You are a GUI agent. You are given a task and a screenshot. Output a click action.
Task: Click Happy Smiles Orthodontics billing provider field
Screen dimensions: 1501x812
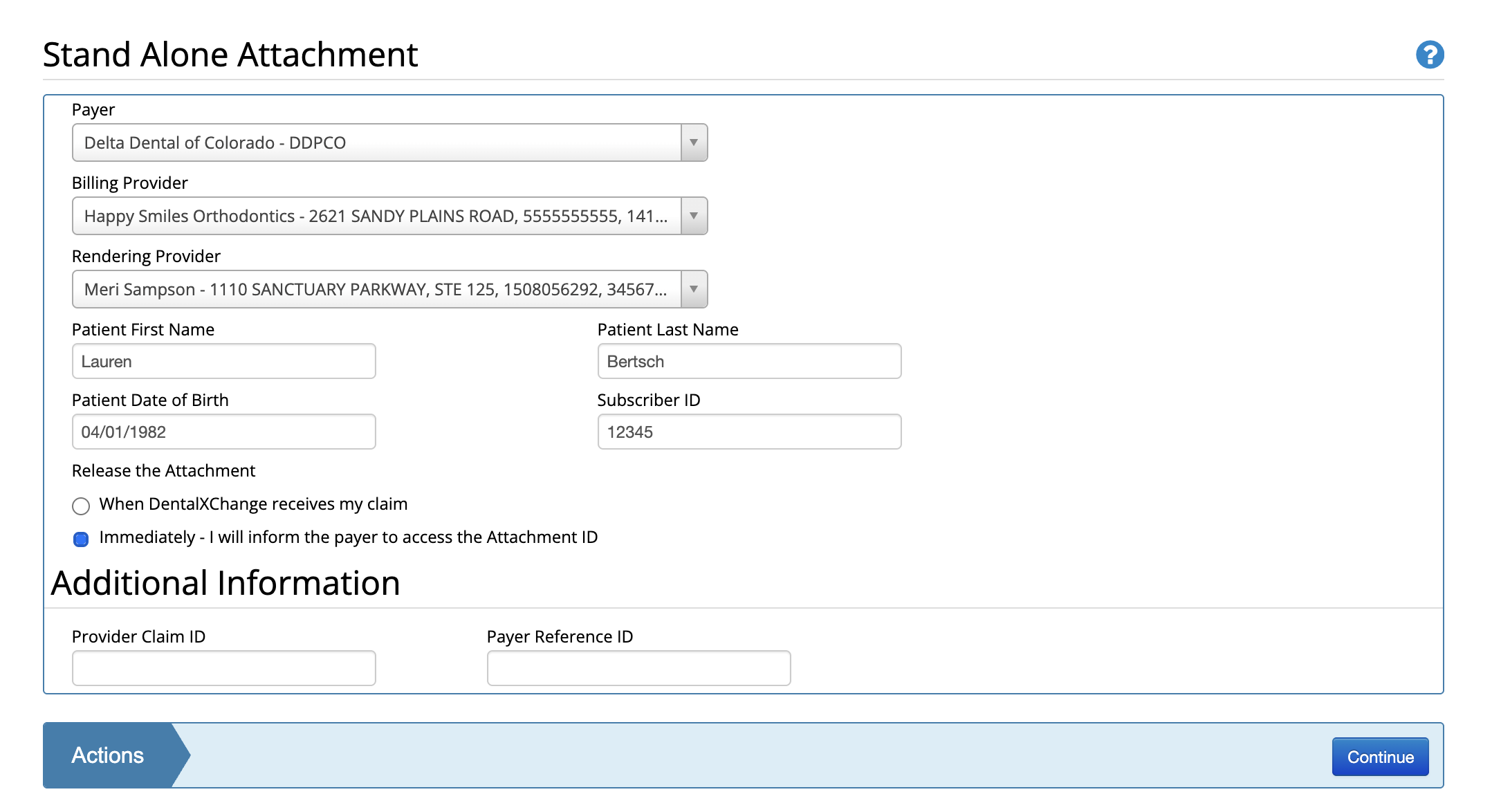(x=376, y=216)
